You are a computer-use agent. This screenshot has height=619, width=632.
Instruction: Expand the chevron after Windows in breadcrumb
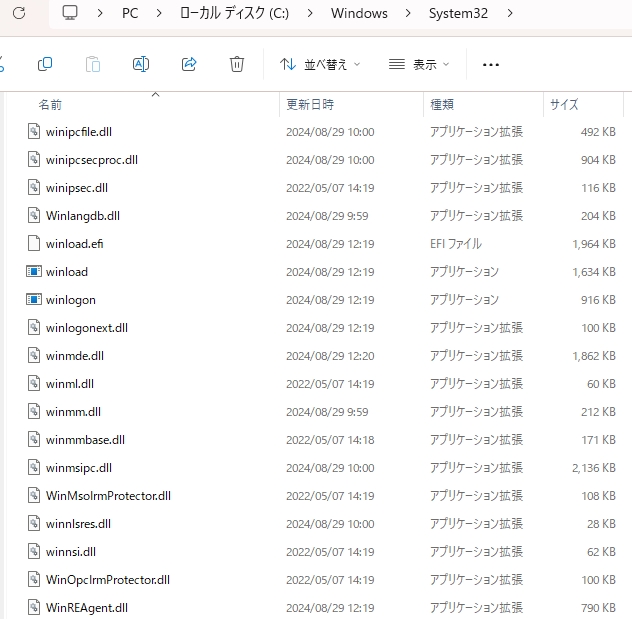coord(408,13)
